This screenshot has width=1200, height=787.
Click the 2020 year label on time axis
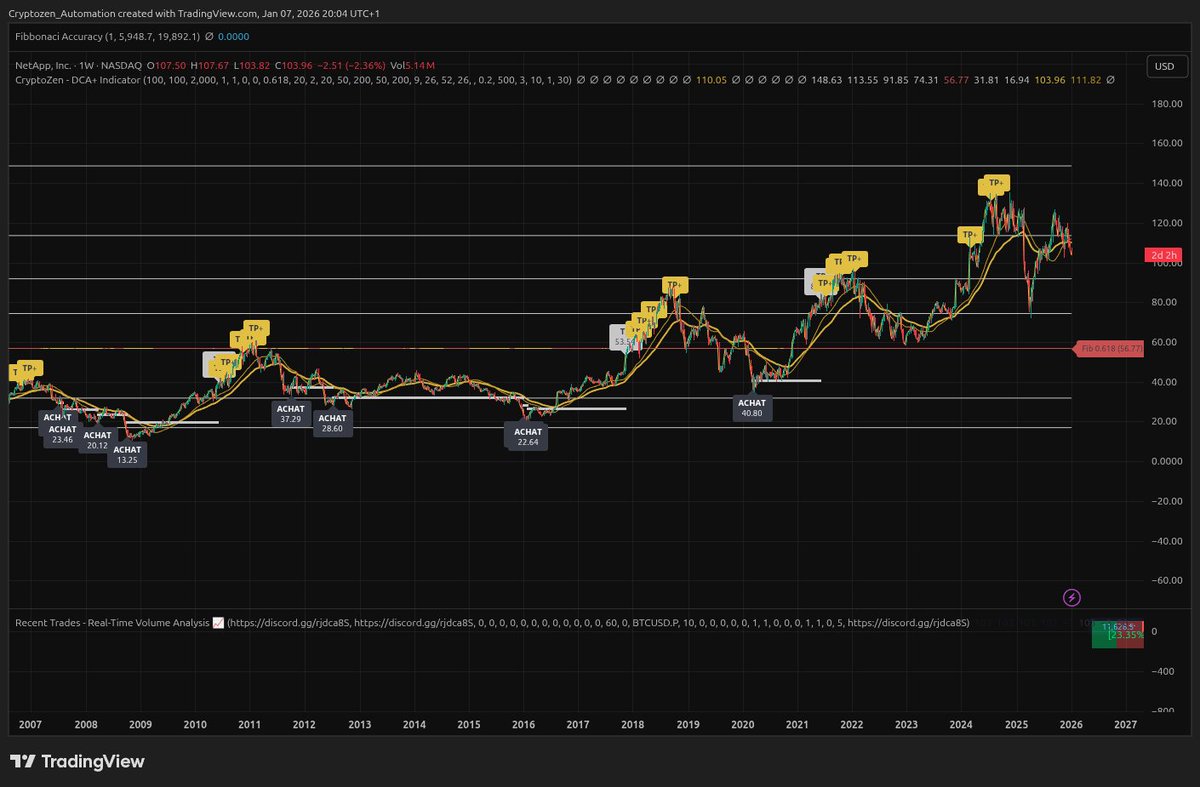click(x=743, y=723)
